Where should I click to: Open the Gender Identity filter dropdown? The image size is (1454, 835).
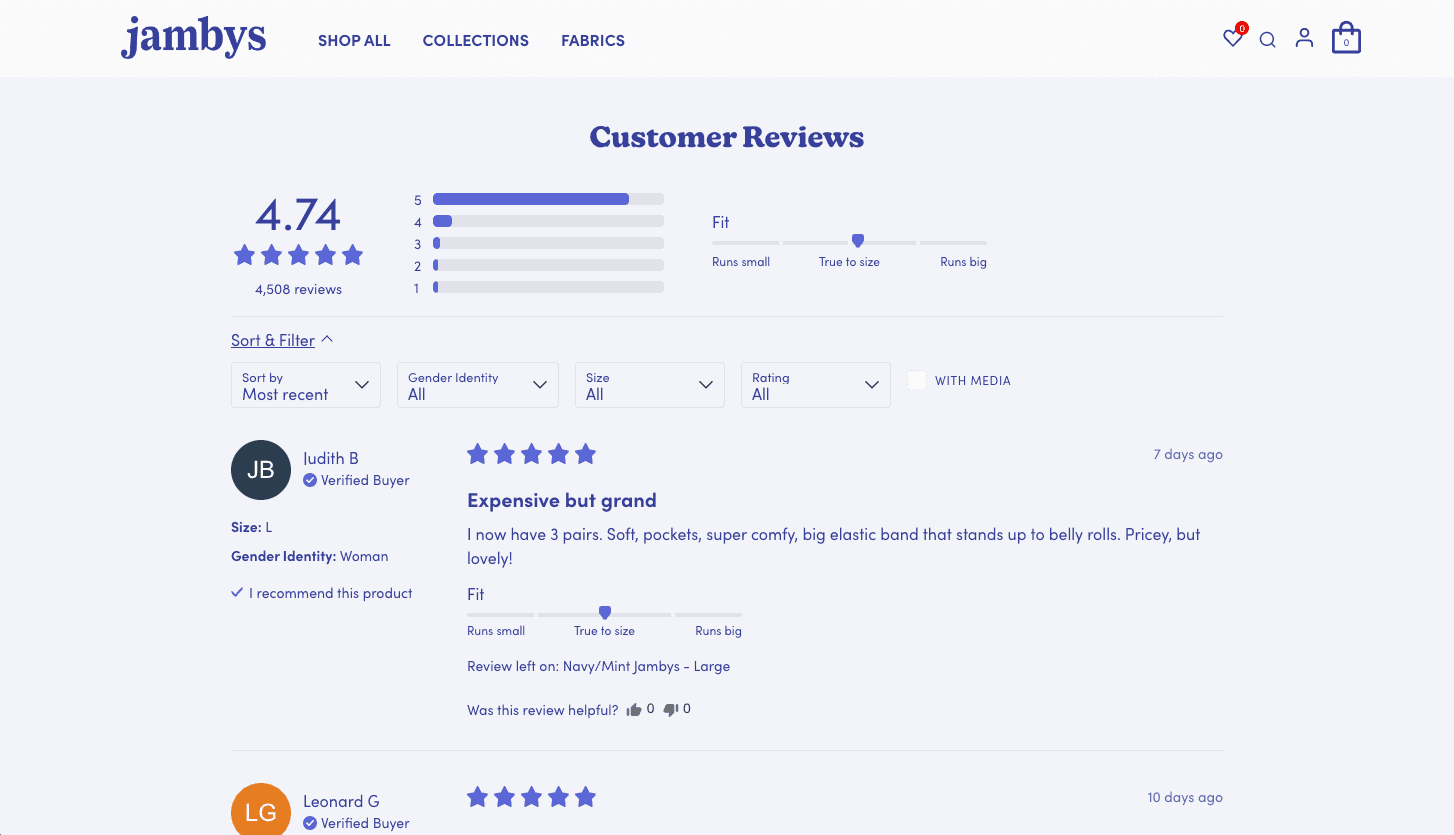pos(478,385)
